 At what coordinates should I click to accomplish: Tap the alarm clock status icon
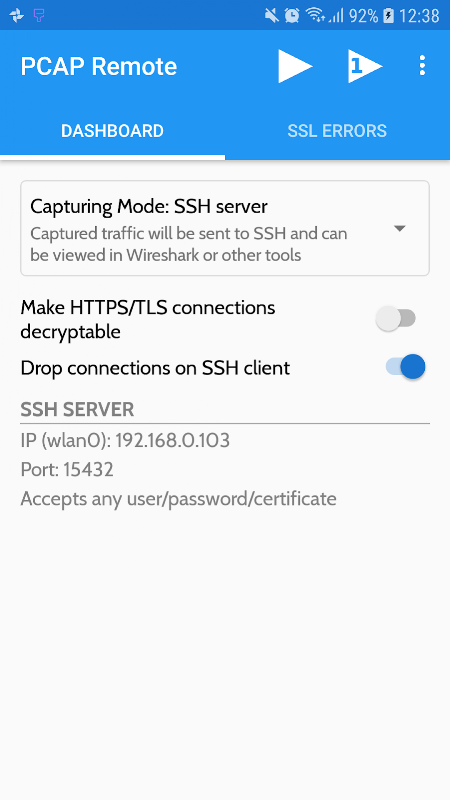tap(292, 16)
